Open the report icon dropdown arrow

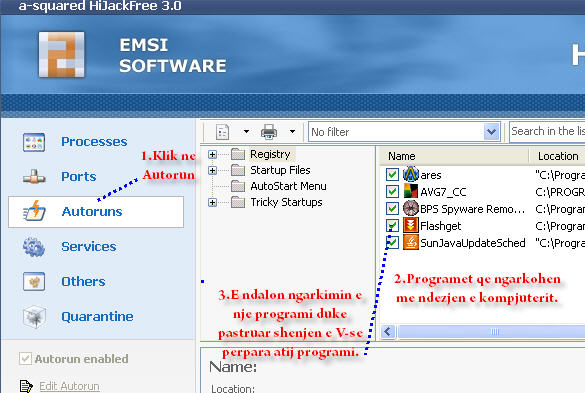click(x=246, y=131)
